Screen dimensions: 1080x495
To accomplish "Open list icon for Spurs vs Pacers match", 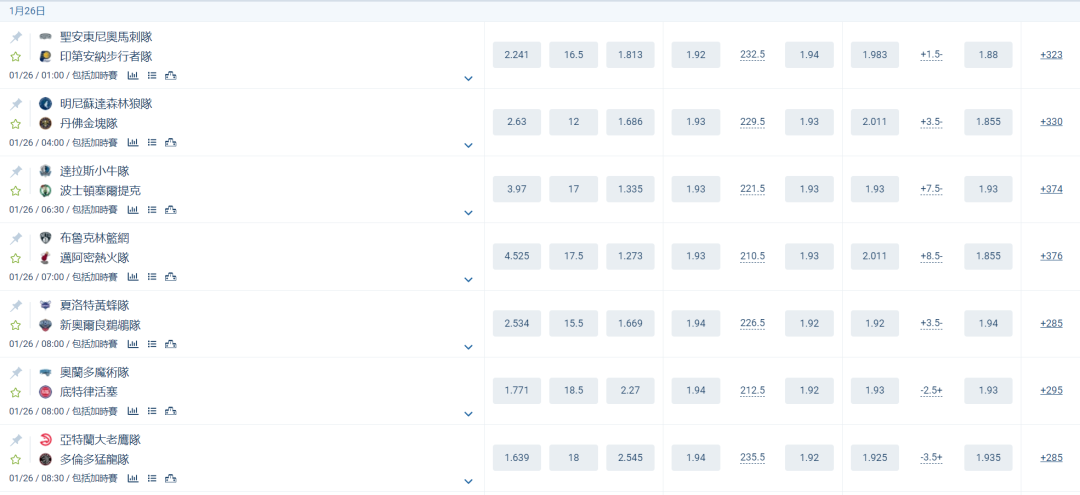I will coord(152,76).
